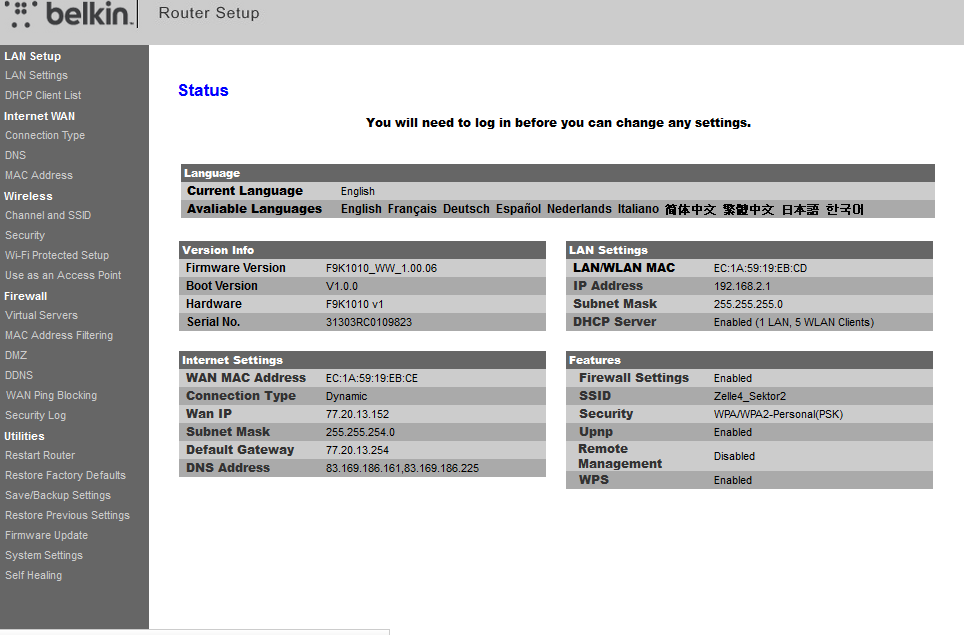Screen dimensions: 964x635
Task: Click firmware version F9K1010_WW_1.00.06
Action: (x=381, y=269)
